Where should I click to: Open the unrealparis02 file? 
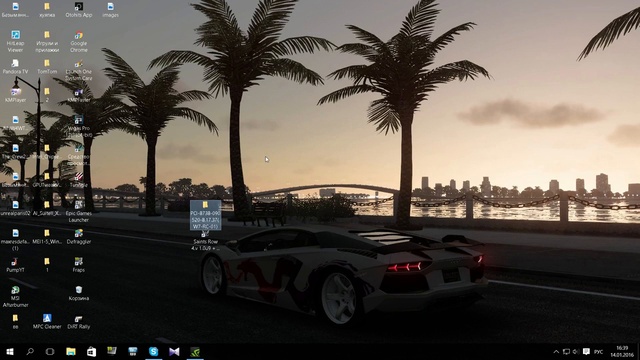[15, 209]
